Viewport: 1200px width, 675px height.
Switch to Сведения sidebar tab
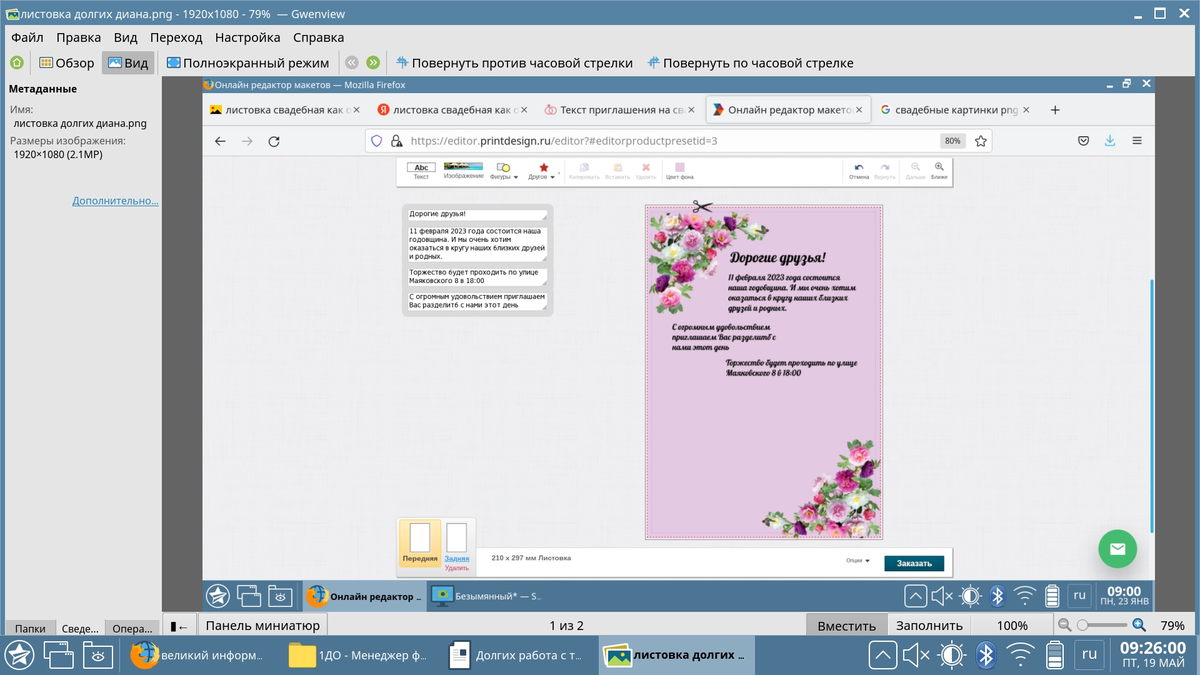(x=80, y=628)
